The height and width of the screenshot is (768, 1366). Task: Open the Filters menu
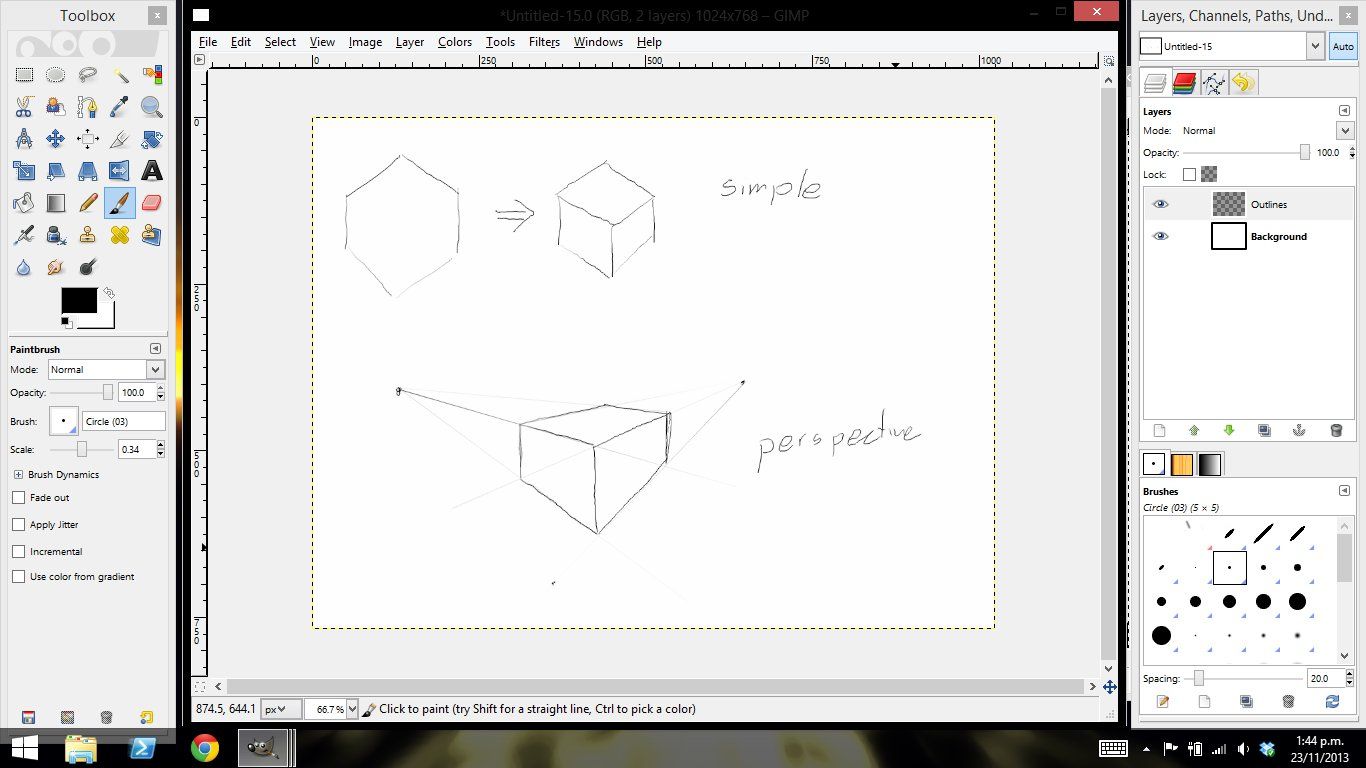coord(544,42)
